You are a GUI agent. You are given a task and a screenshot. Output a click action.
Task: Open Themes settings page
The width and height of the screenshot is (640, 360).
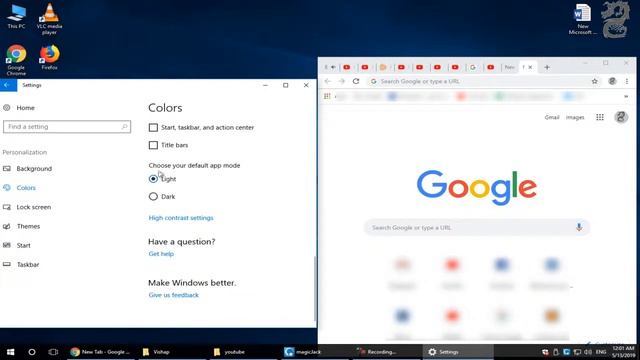click(28, 226)
